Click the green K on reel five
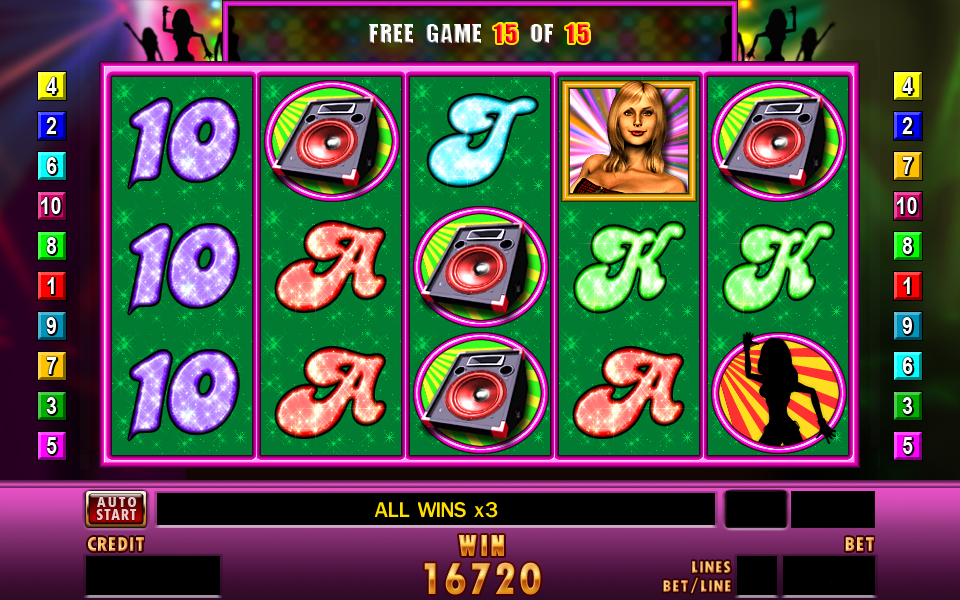 tap(778, 267)
